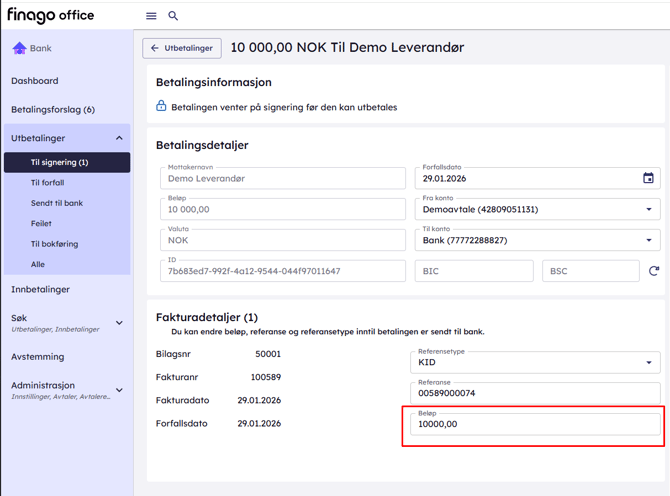Click the lock icon in Betalingsinformasjon
The image size is (670, 496).
pos(161,106)
